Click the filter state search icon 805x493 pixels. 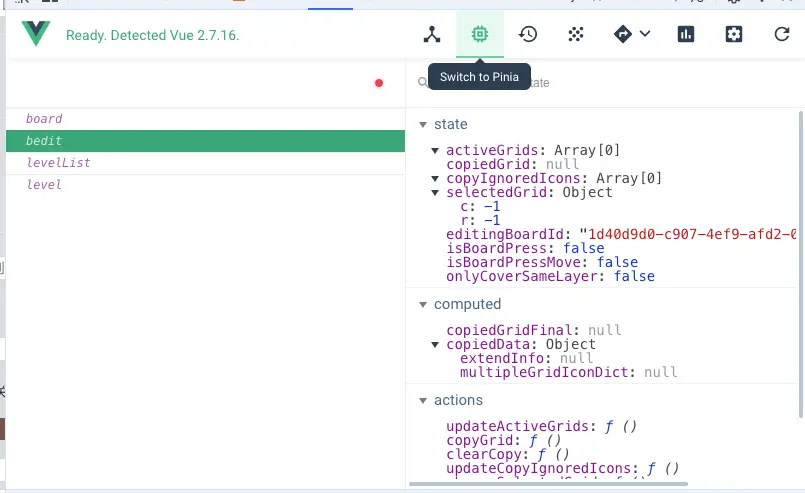coord(422,82)
